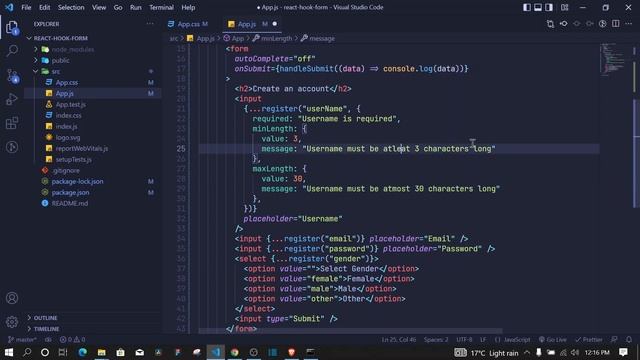Toggle secondary side bar layout icon
The height and width of the screenshot is (360, 640).
(549, 7)
